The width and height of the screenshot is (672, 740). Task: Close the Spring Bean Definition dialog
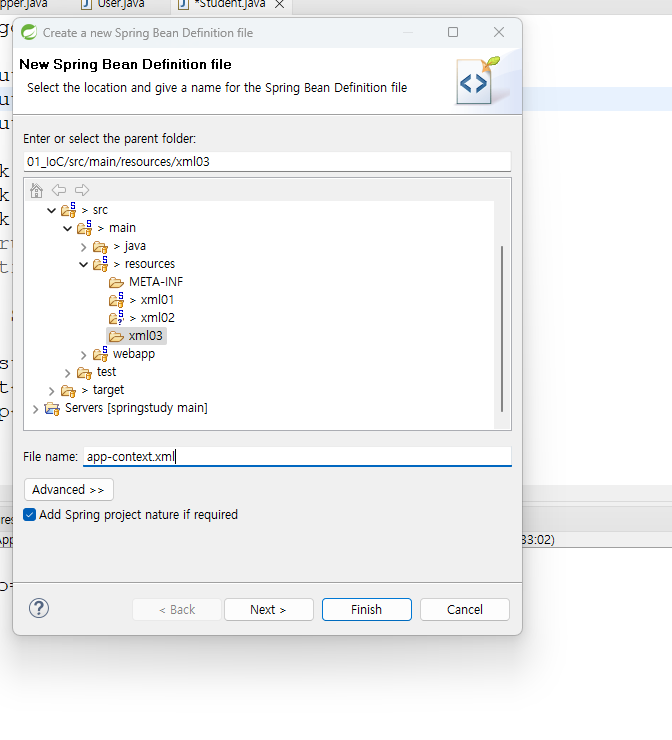(499, 32)
